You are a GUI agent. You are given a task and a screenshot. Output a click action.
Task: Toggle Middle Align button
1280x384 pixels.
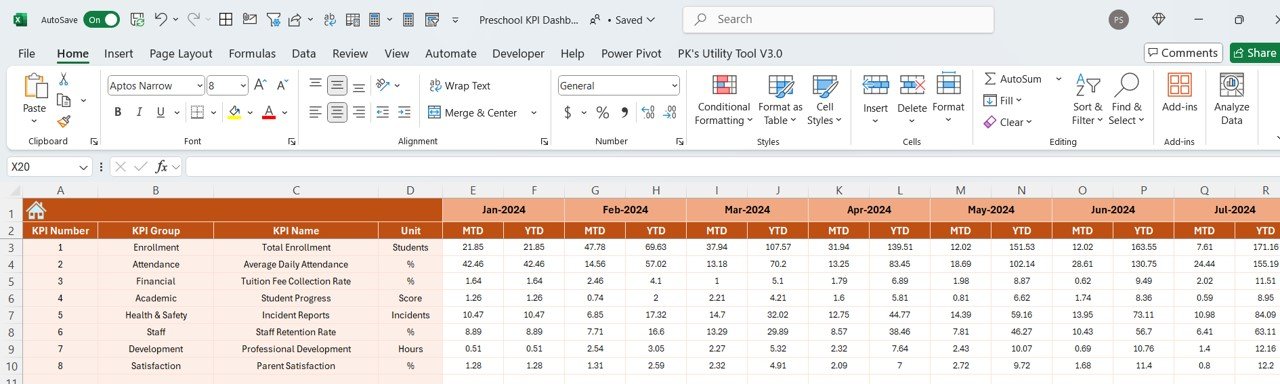pos(338,86)
